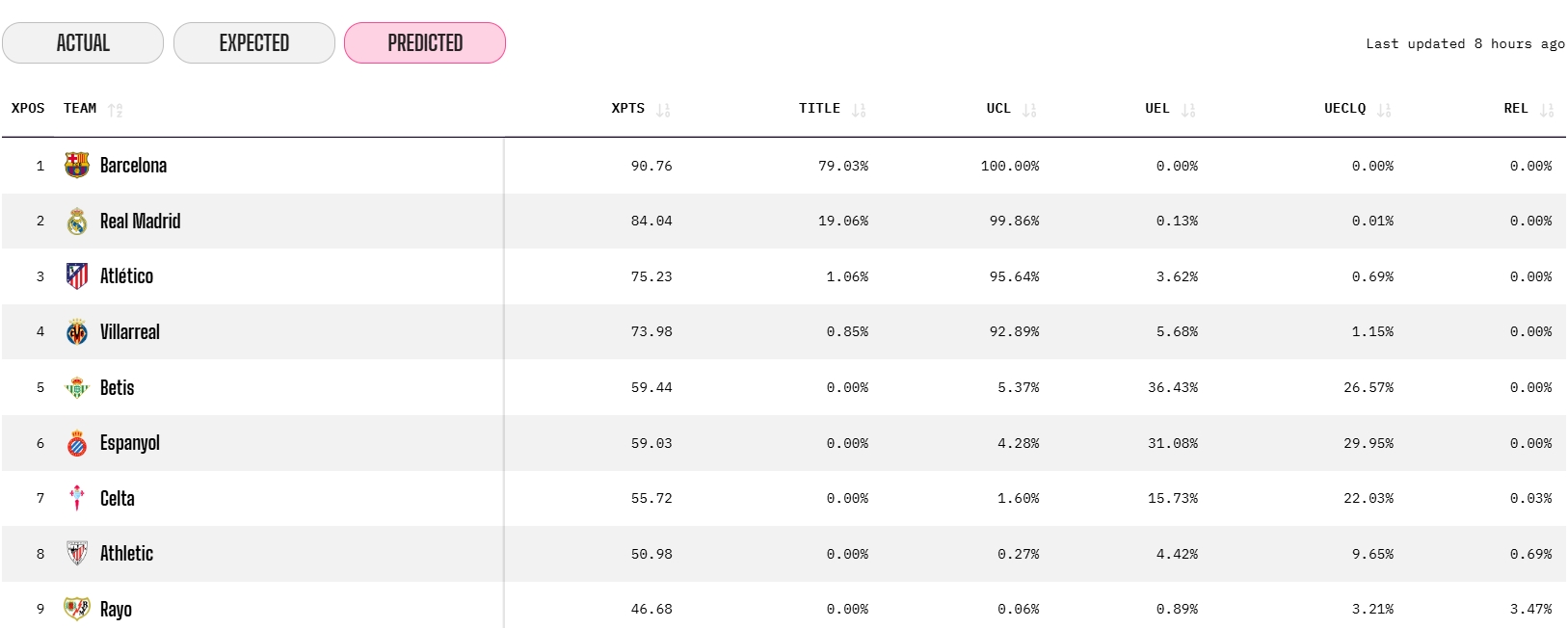Click the Real Madrid crest icon
Screen dimensions: 1568x628
click(x=77, y=222)
